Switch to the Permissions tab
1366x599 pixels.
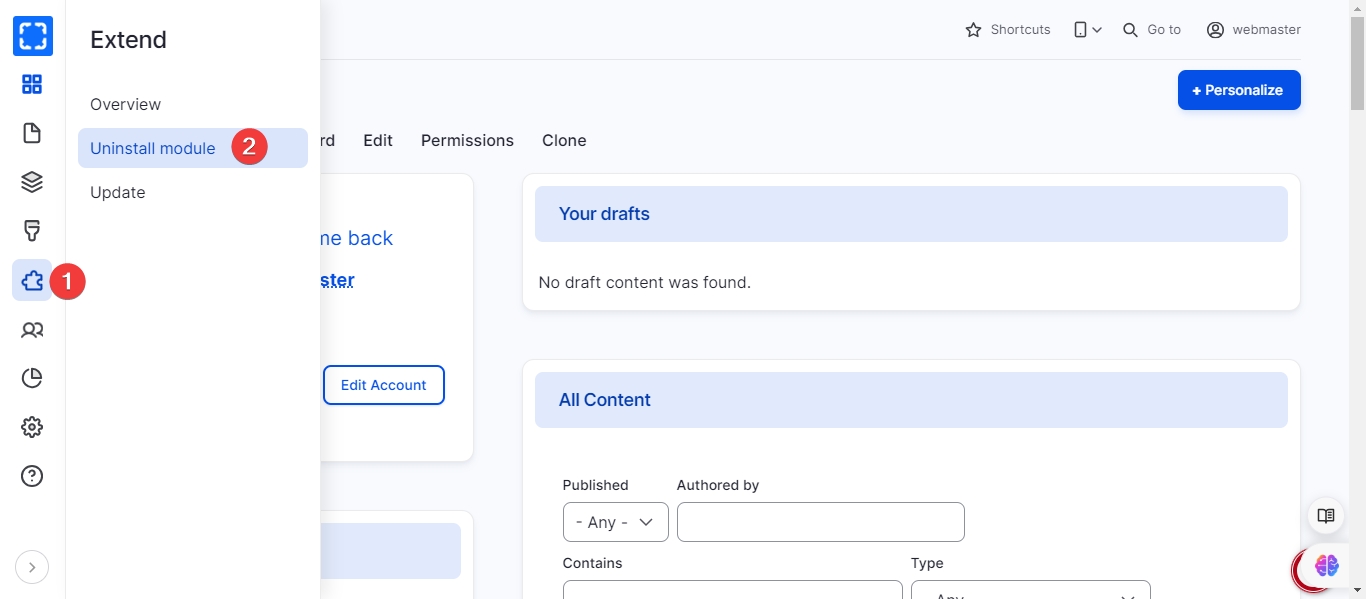coord(467,140)
